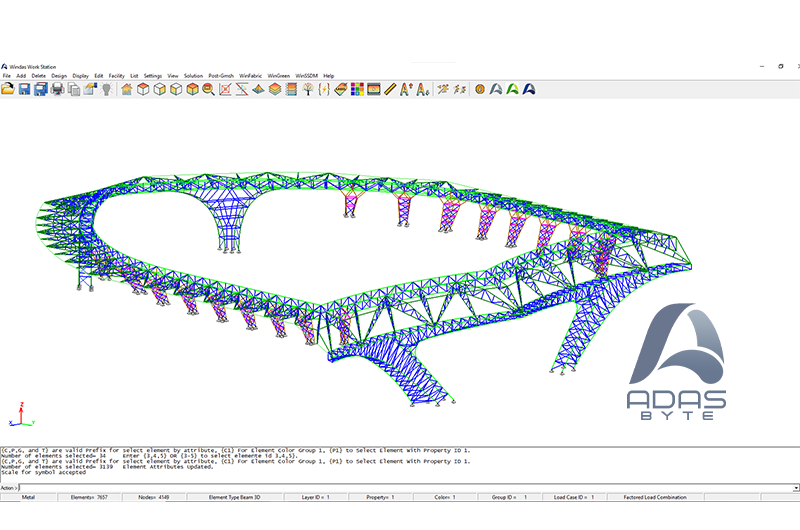This screenshot has height=530, width=800.
Task: Click the Group ID = 1 status cell
Action: 509,497
